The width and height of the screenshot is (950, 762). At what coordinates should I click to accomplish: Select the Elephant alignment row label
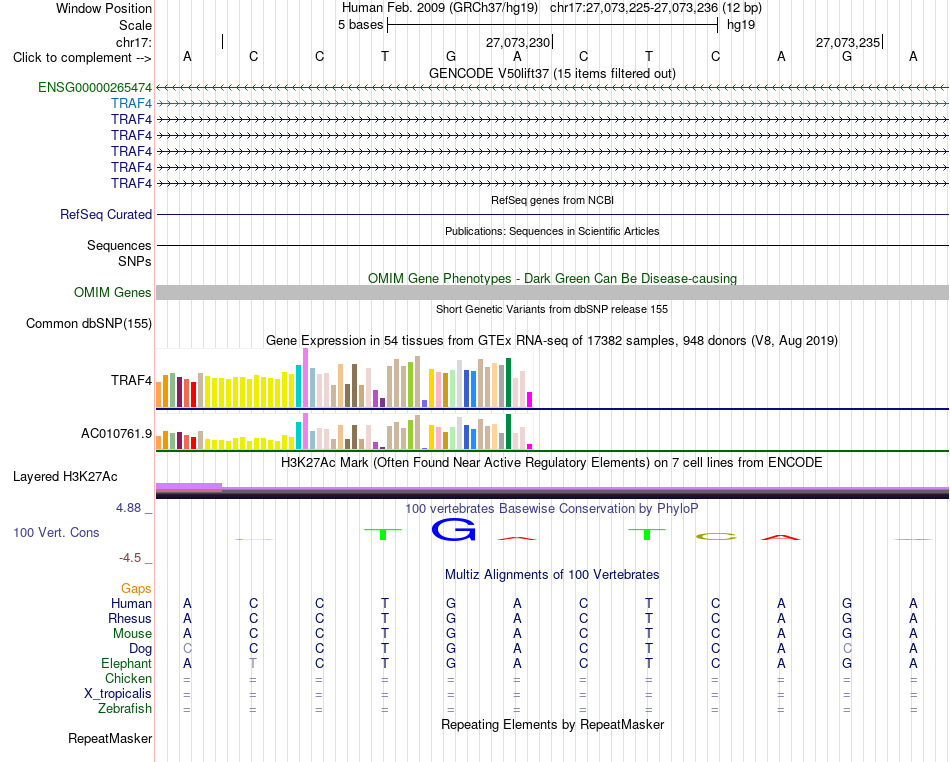pos(126,664)
